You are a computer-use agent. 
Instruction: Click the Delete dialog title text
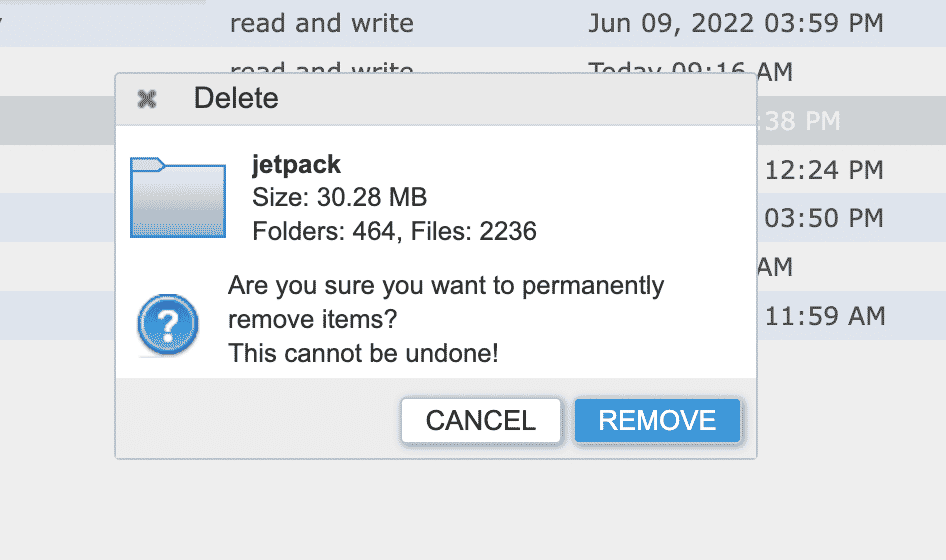(236, 99)
